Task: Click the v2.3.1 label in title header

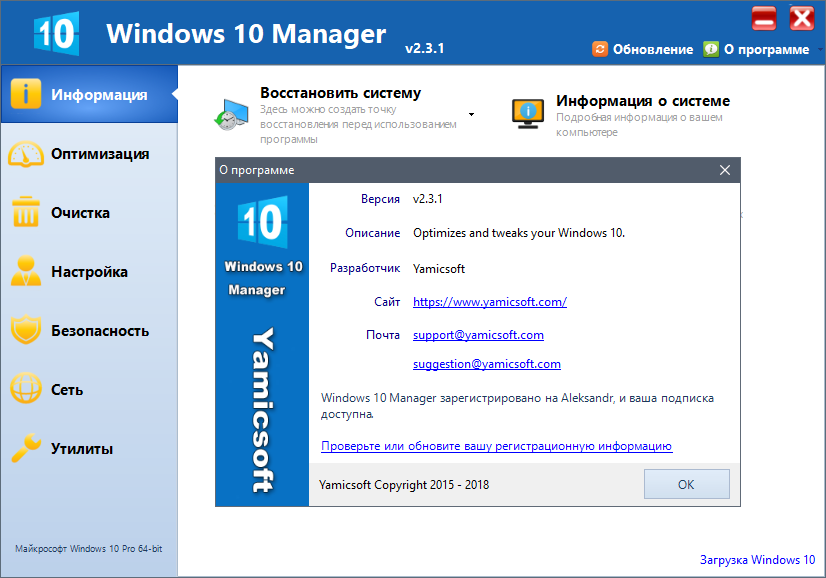Action: coord(425,48)
